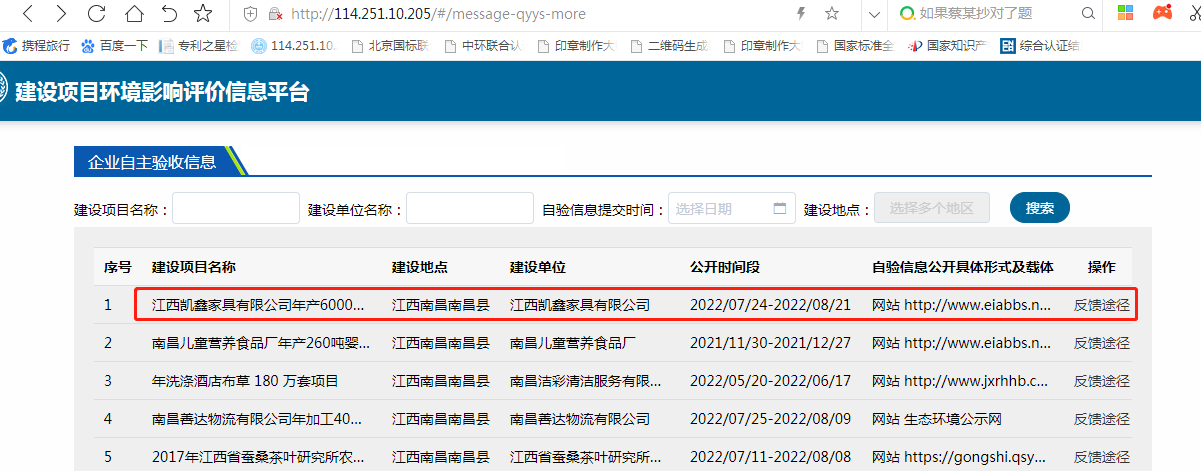Image resolution: width=1201 pixels, height=471 pixels.
Task: Click the 自验信息公开具体形式及载体 column header
Action: tap(963, 268)
